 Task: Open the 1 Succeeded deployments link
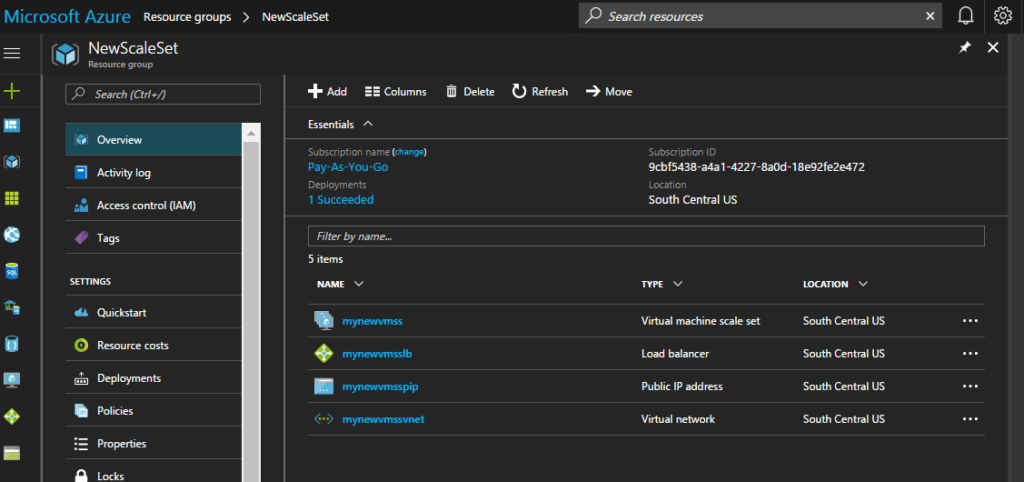tap(341, 200)
